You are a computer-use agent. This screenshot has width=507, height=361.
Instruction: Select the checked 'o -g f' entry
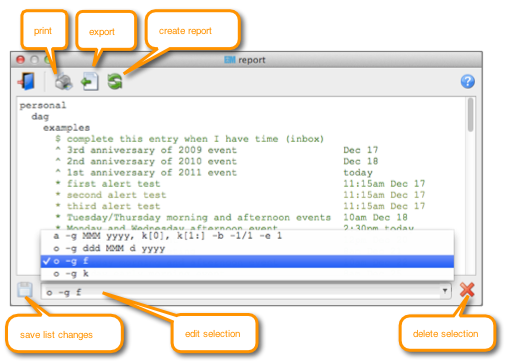tap(247, 261)
